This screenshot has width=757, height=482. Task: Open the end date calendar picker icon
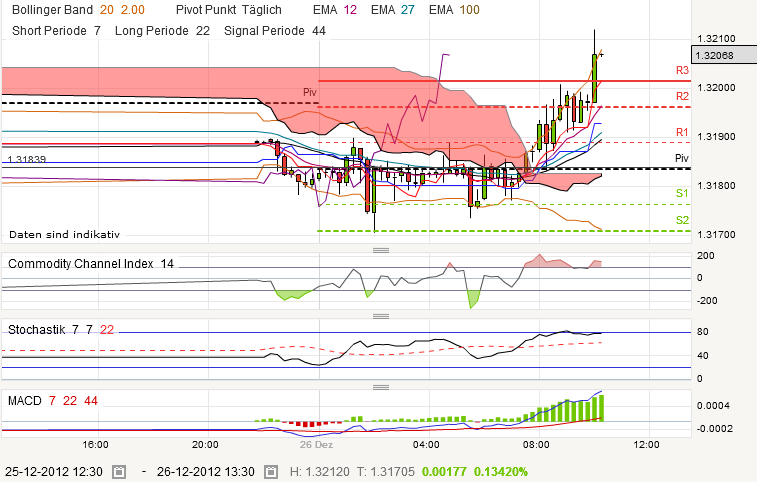(x=271, y=472)
